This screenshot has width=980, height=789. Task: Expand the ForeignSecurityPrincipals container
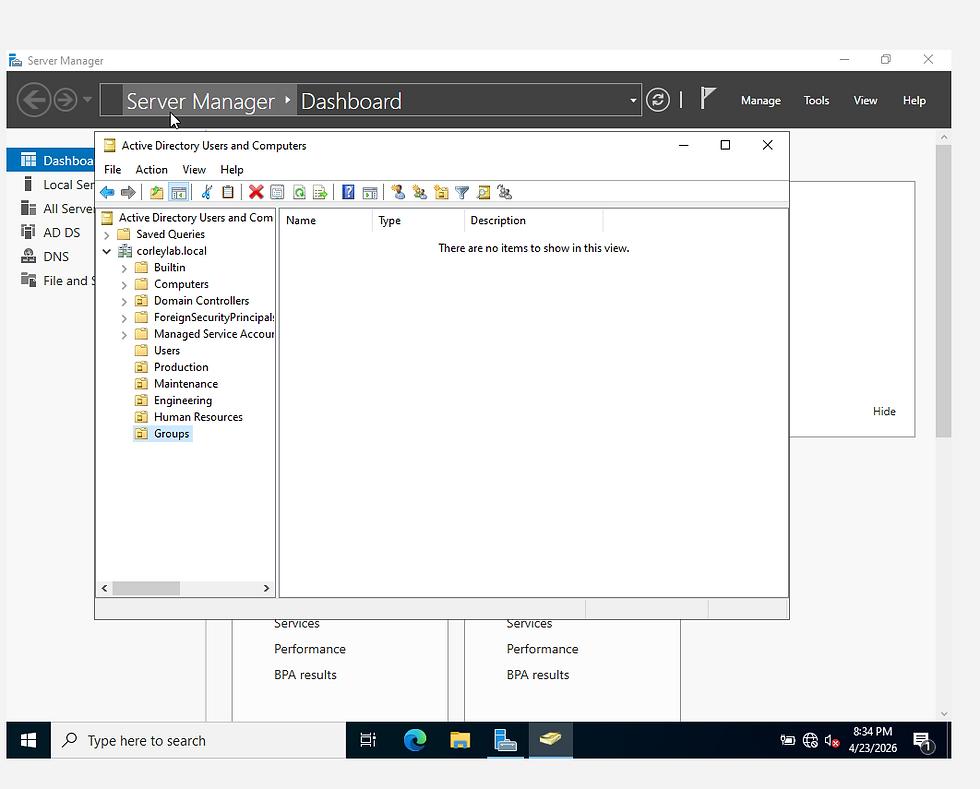pos(124,318)
